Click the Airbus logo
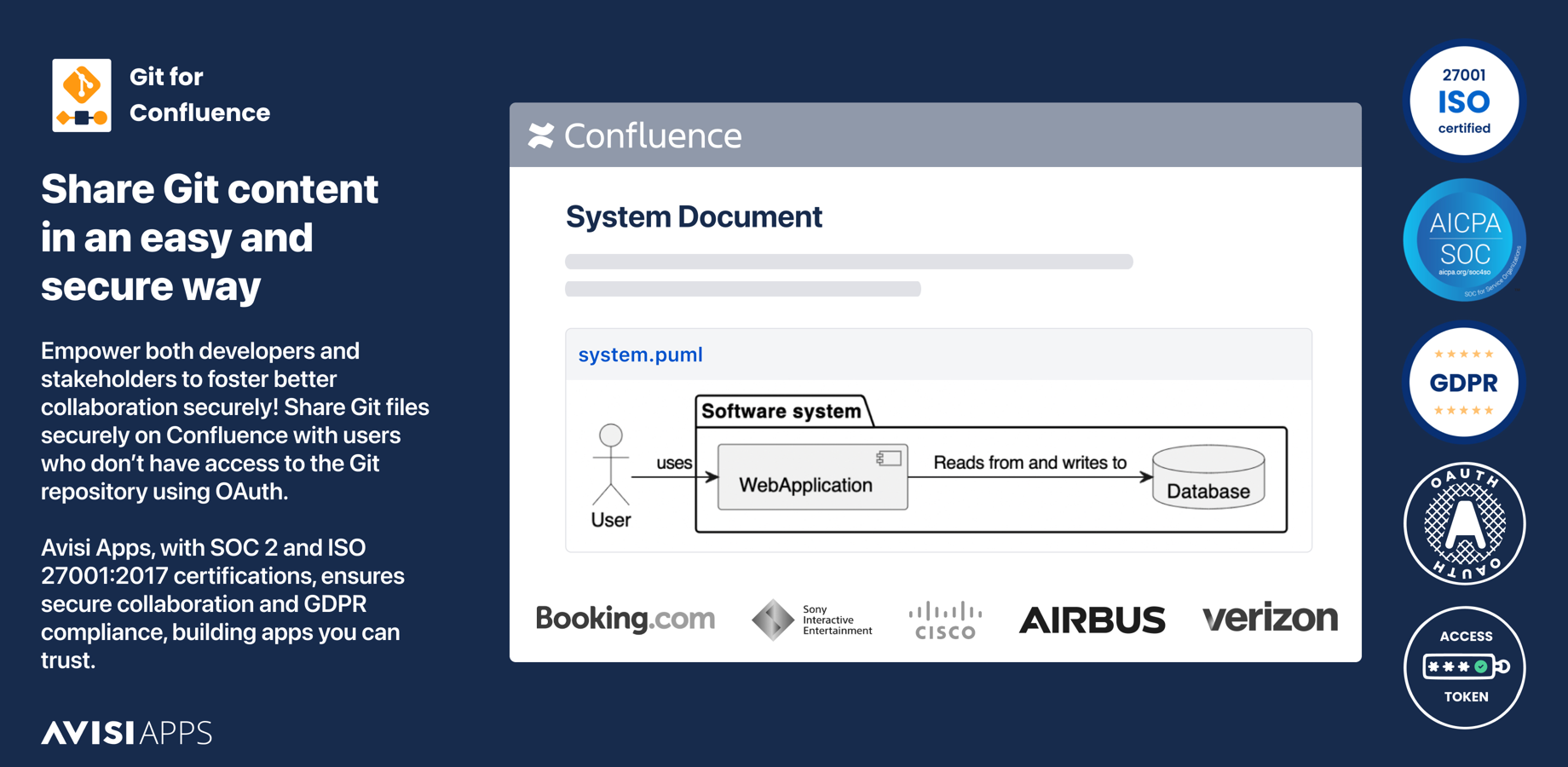The height and width of the screenshot is (767, 1568). pyautogui.click(x=1092, y=620)
